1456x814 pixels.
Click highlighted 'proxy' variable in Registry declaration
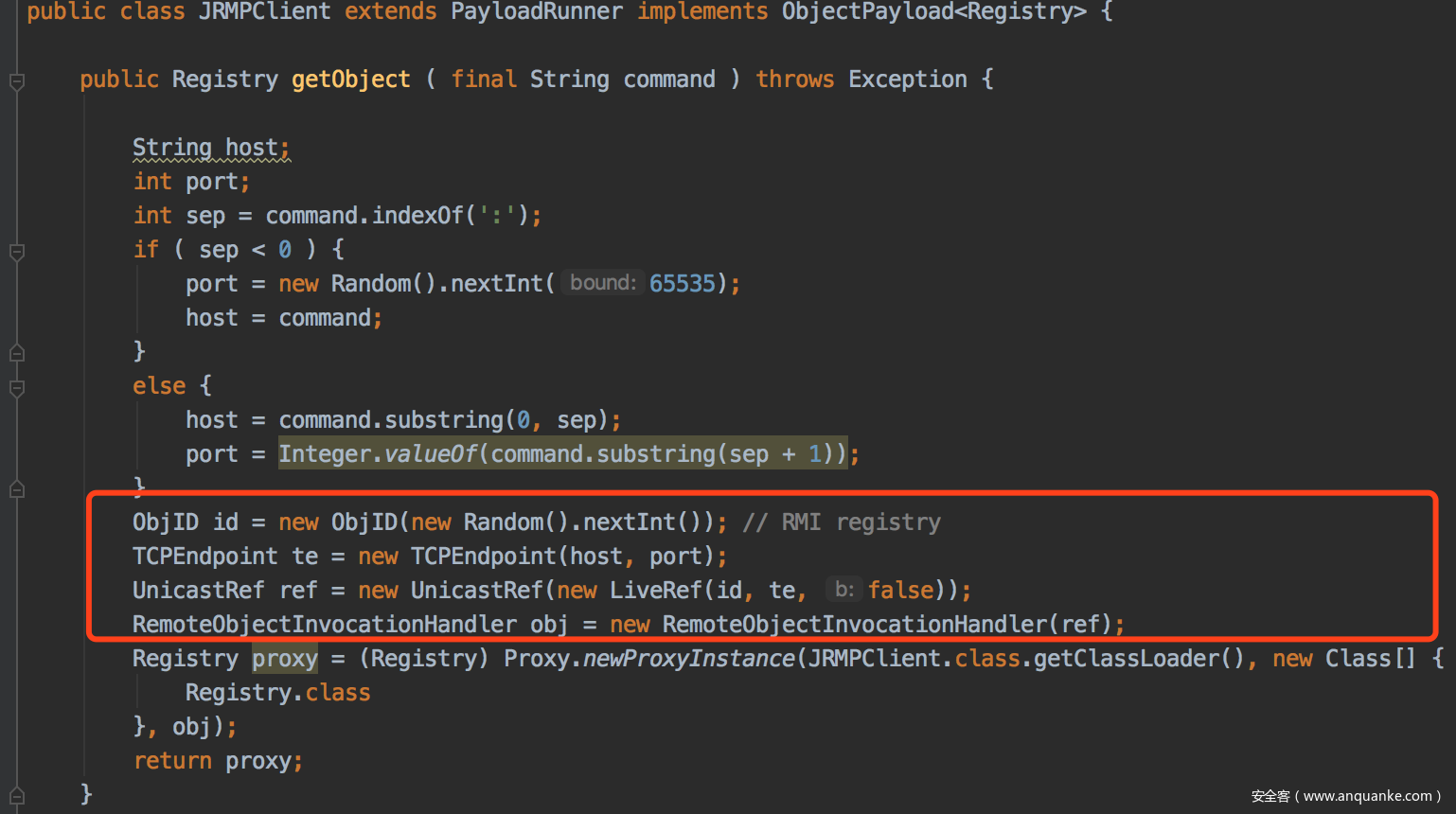tap(285, 659)
